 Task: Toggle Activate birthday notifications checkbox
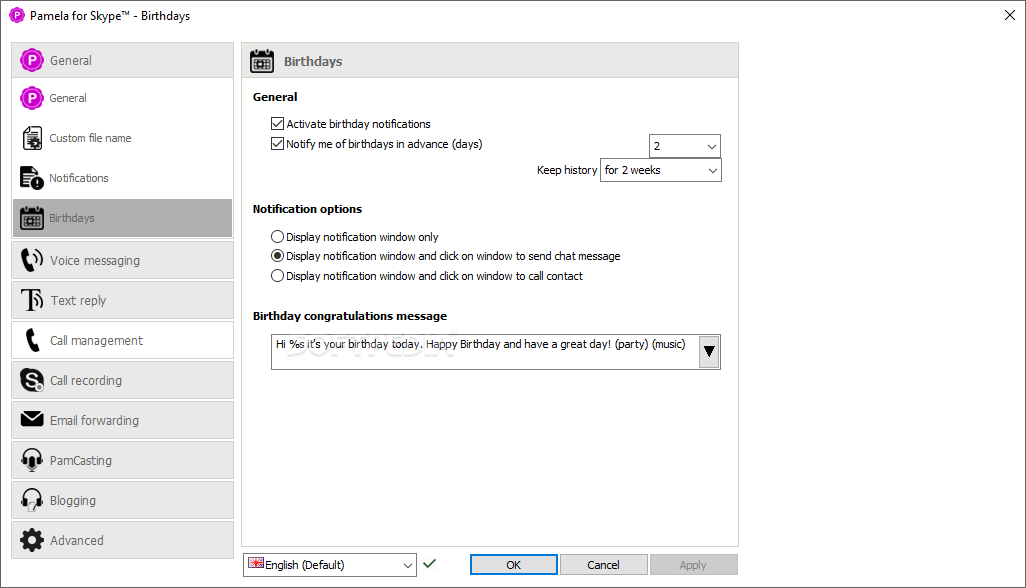click(x=277, y=124)
